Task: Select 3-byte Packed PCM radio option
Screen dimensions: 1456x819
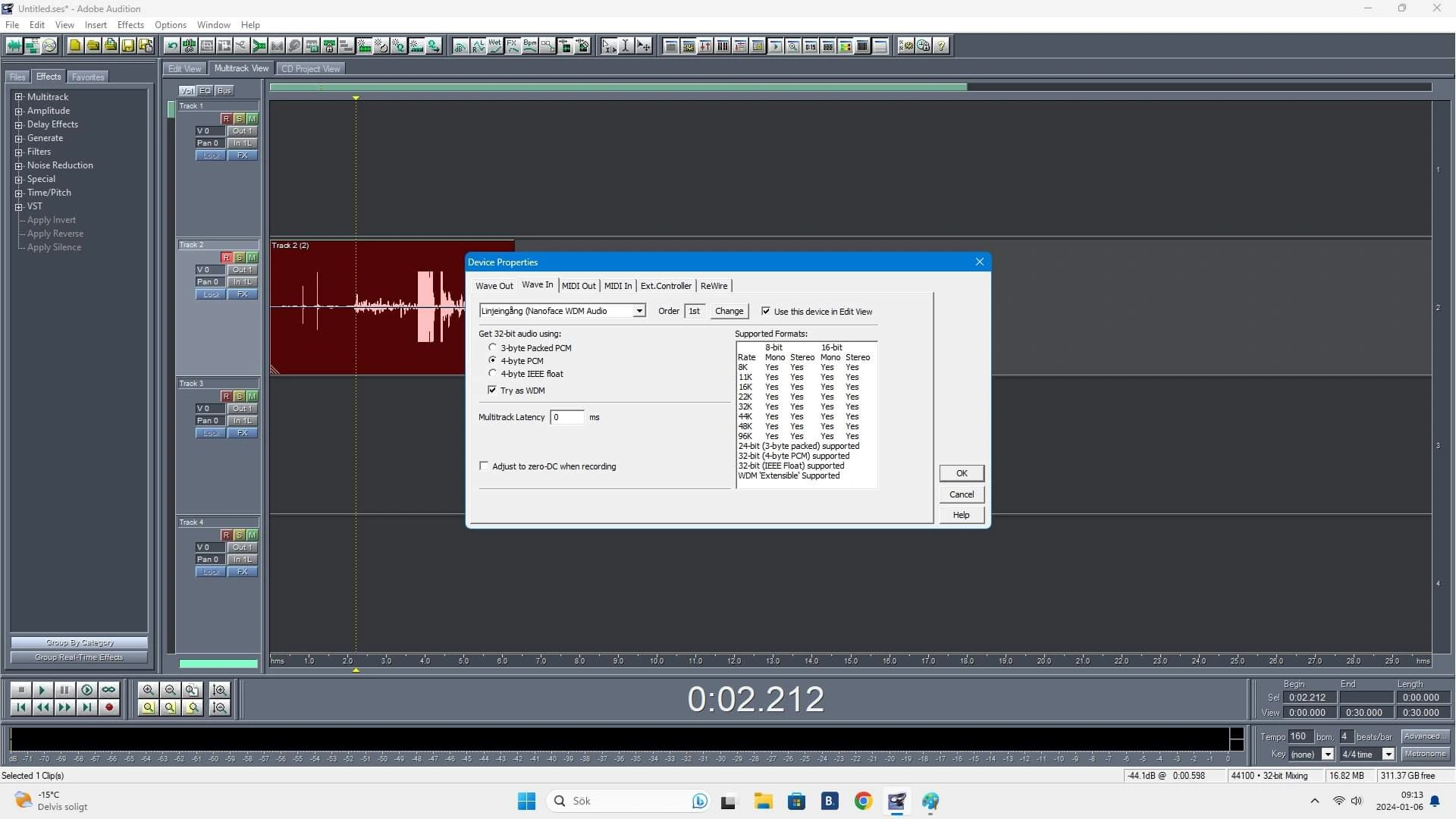Action: point(492,347)
